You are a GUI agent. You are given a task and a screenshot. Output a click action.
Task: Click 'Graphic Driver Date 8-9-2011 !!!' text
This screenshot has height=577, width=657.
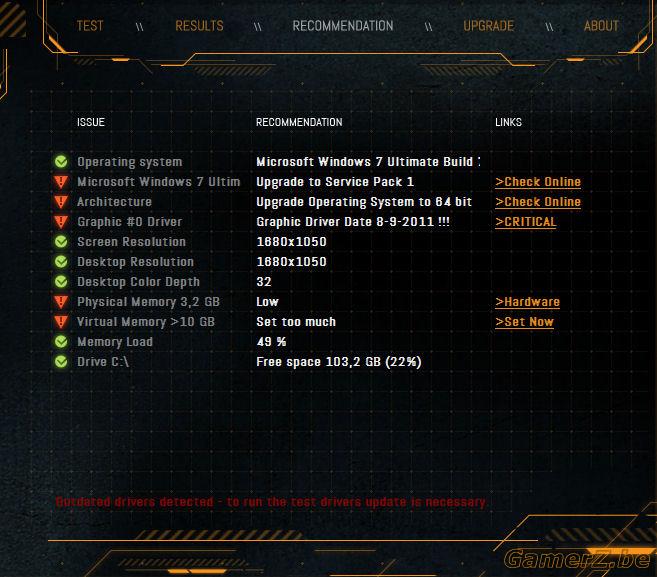pos(353,222)
